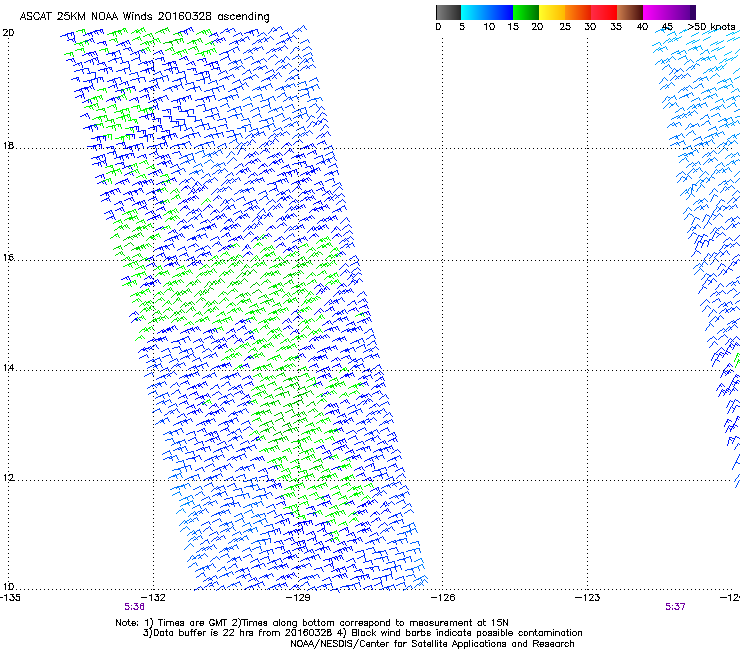Click the longitude axis label "-135"
Image resolution: width=740 pixels, height=650 pixels.
pos(10,598)
